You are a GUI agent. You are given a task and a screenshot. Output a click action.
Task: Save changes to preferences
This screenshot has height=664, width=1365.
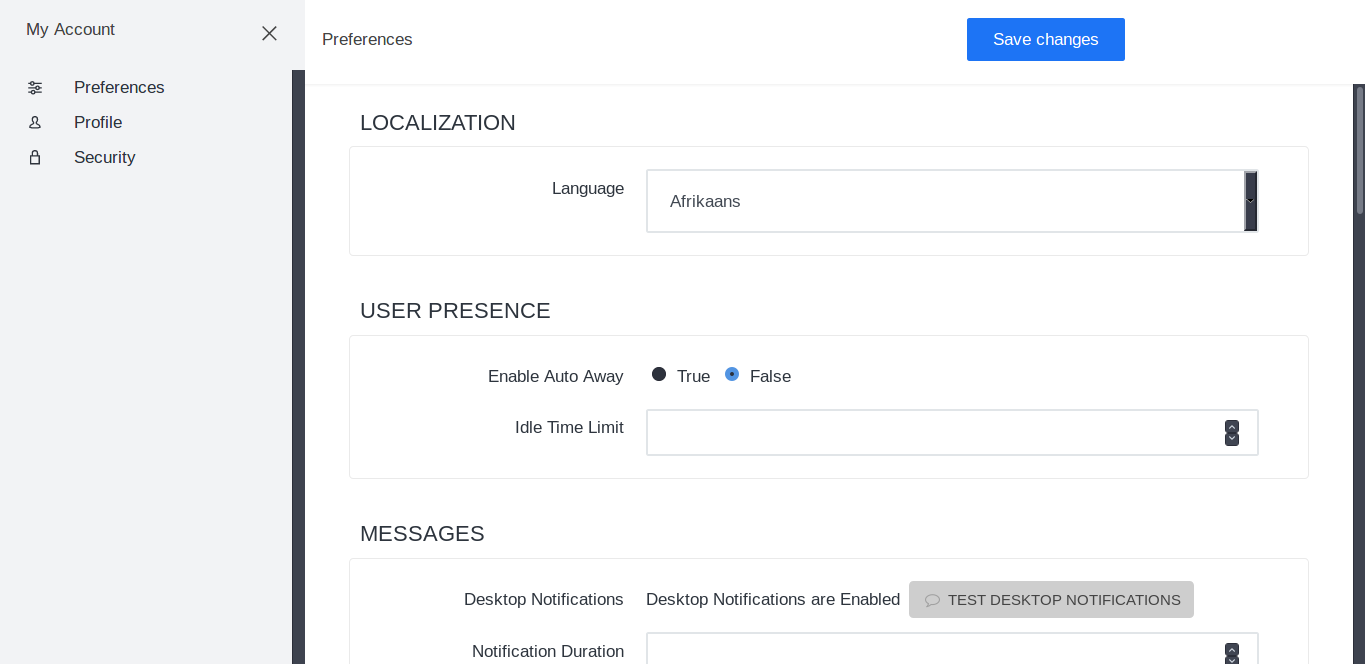click(1045, 40)
